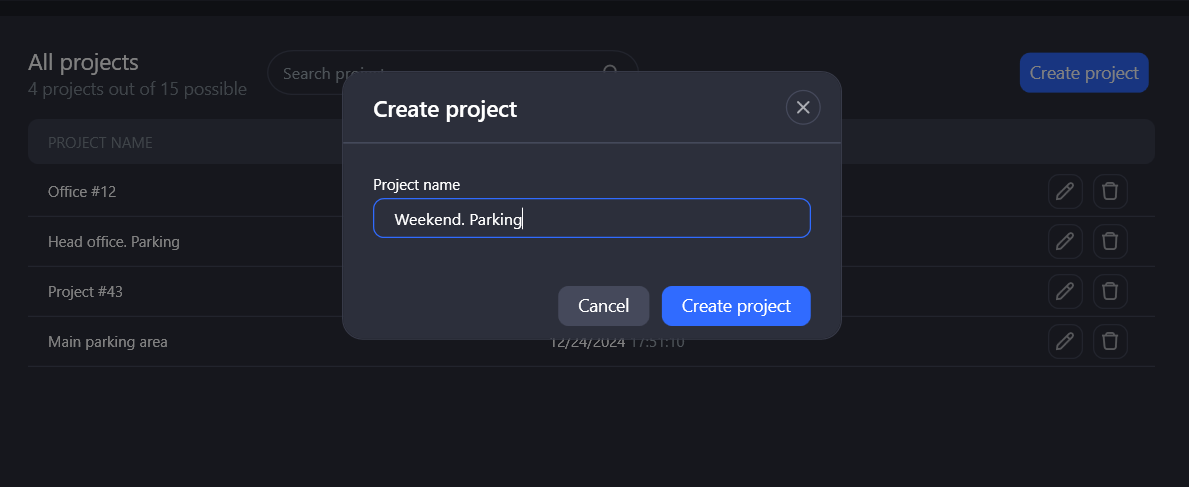Delete the Office #12 project
The image size is (1189, 487).
(1110, 191)
